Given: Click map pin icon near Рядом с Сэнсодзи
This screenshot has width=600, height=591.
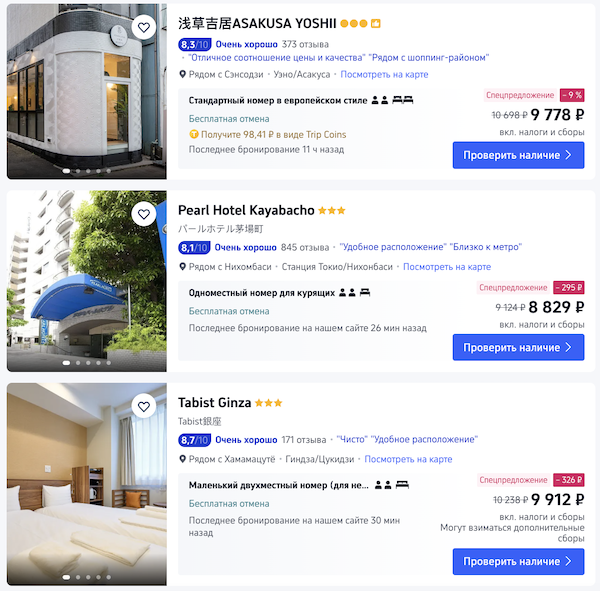Looking at the screenshot, I should pos(183,74).
